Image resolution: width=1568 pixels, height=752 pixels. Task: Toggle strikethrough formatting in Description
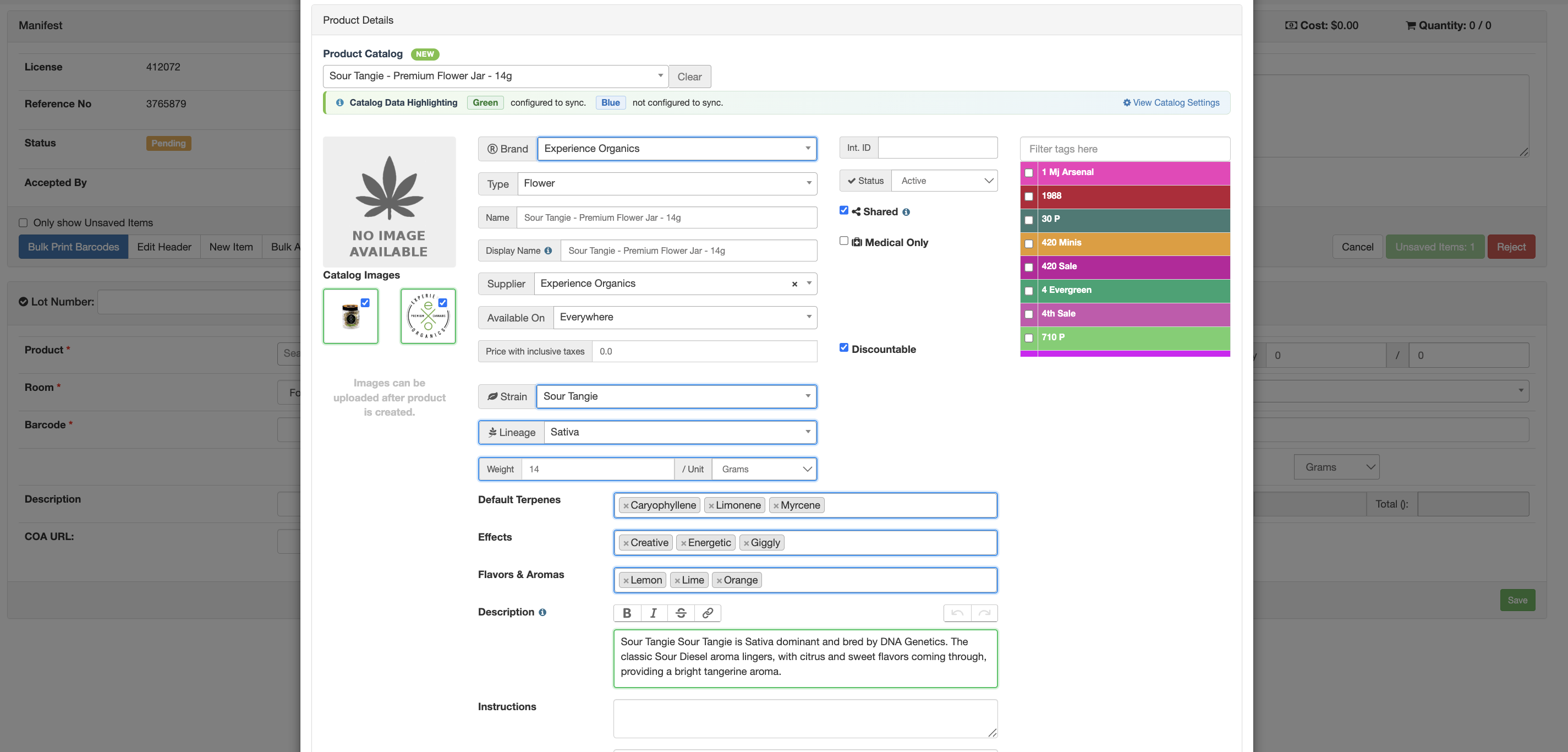click(681, 613)
